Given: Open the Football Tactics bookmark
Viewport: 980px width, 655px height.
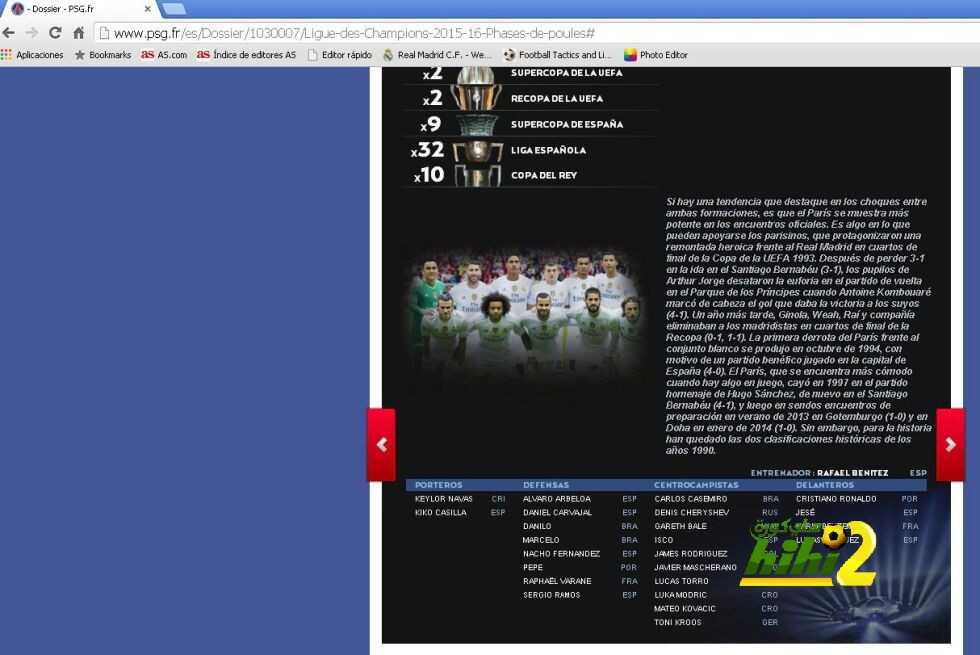Looking at the screenshot, I should (x=558, y=55).
